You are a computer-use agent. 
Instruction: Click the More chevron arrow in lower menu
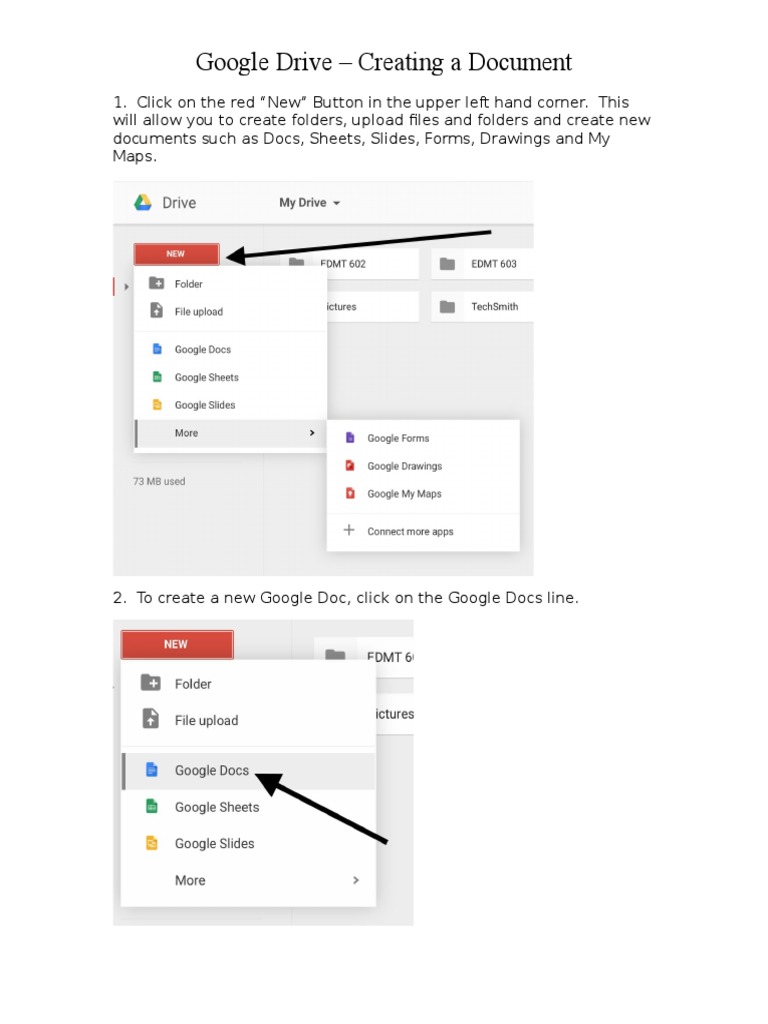pos(356,880)
